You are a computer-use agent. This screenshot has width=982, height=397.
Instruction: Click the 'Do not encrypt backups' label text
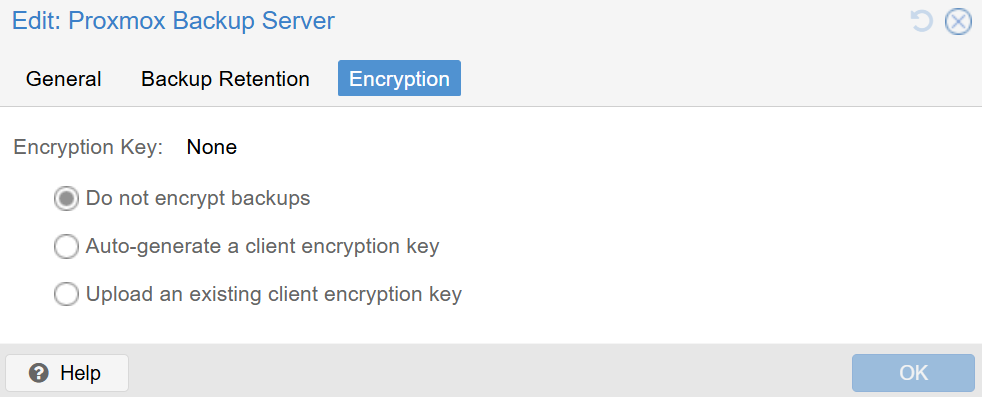point(198,198)
